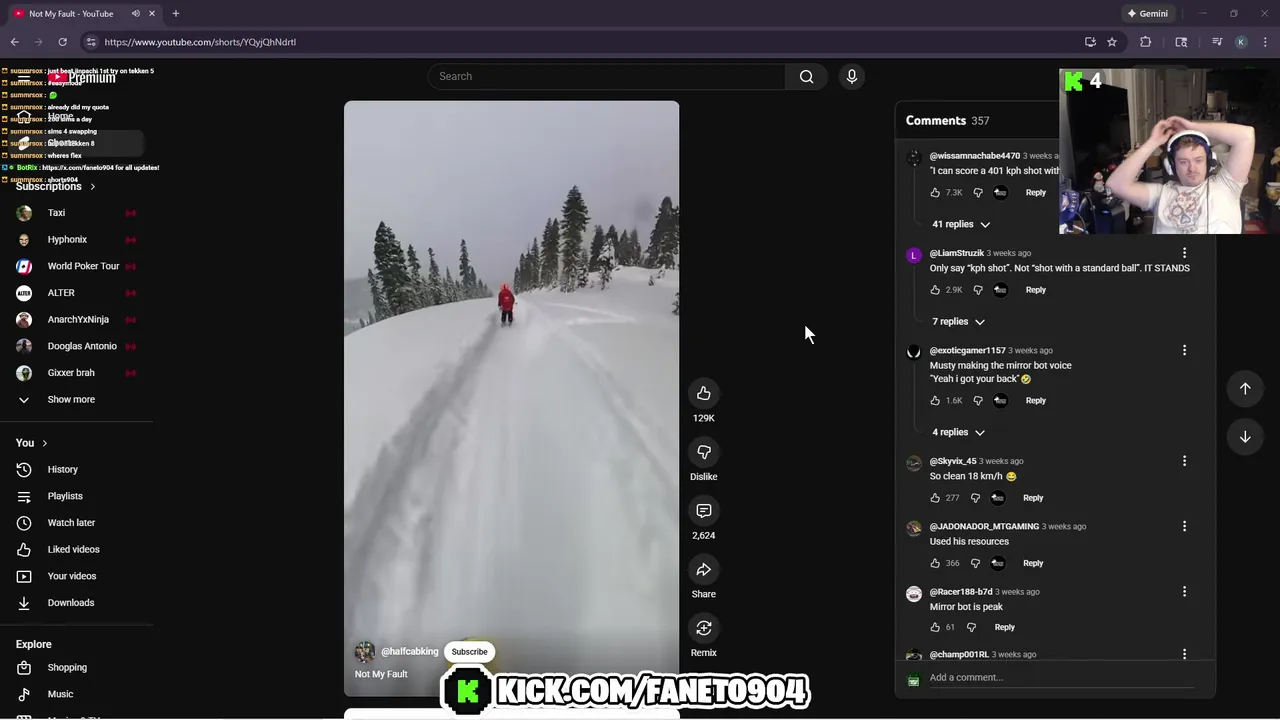
Task: Share the short video
Action: (704, 569)
